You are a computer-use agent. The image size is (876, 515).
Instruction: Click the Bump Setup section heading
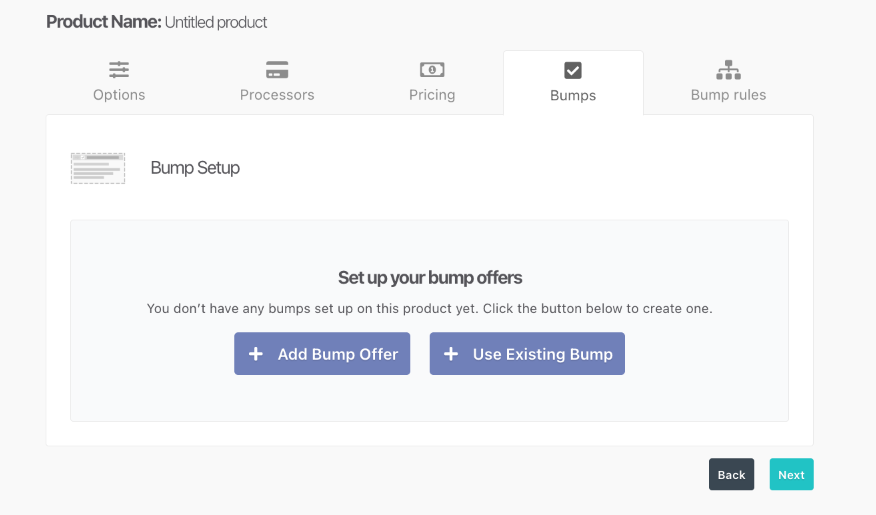pyautogui.click(x=195, y=168)
